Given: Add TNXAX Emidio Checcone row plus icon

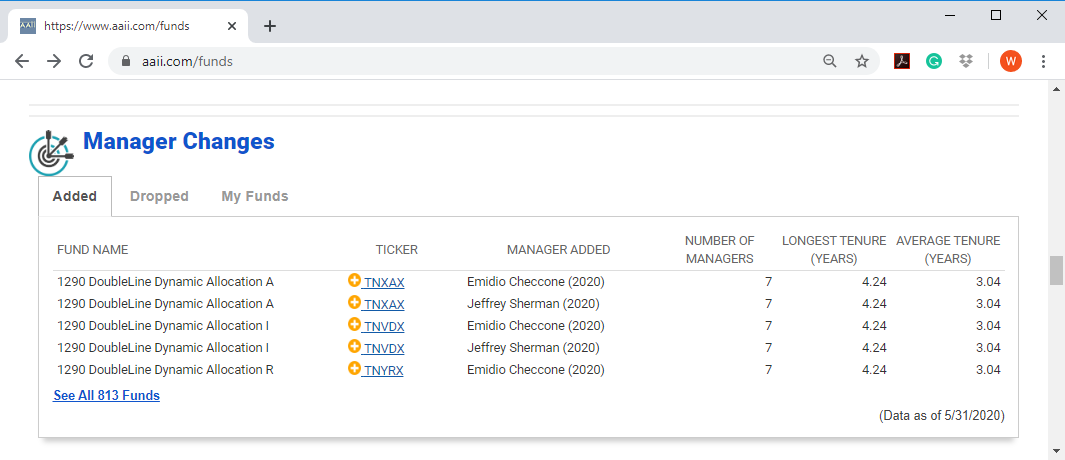Looking at the screenshot, I should (x=354, y=280).
